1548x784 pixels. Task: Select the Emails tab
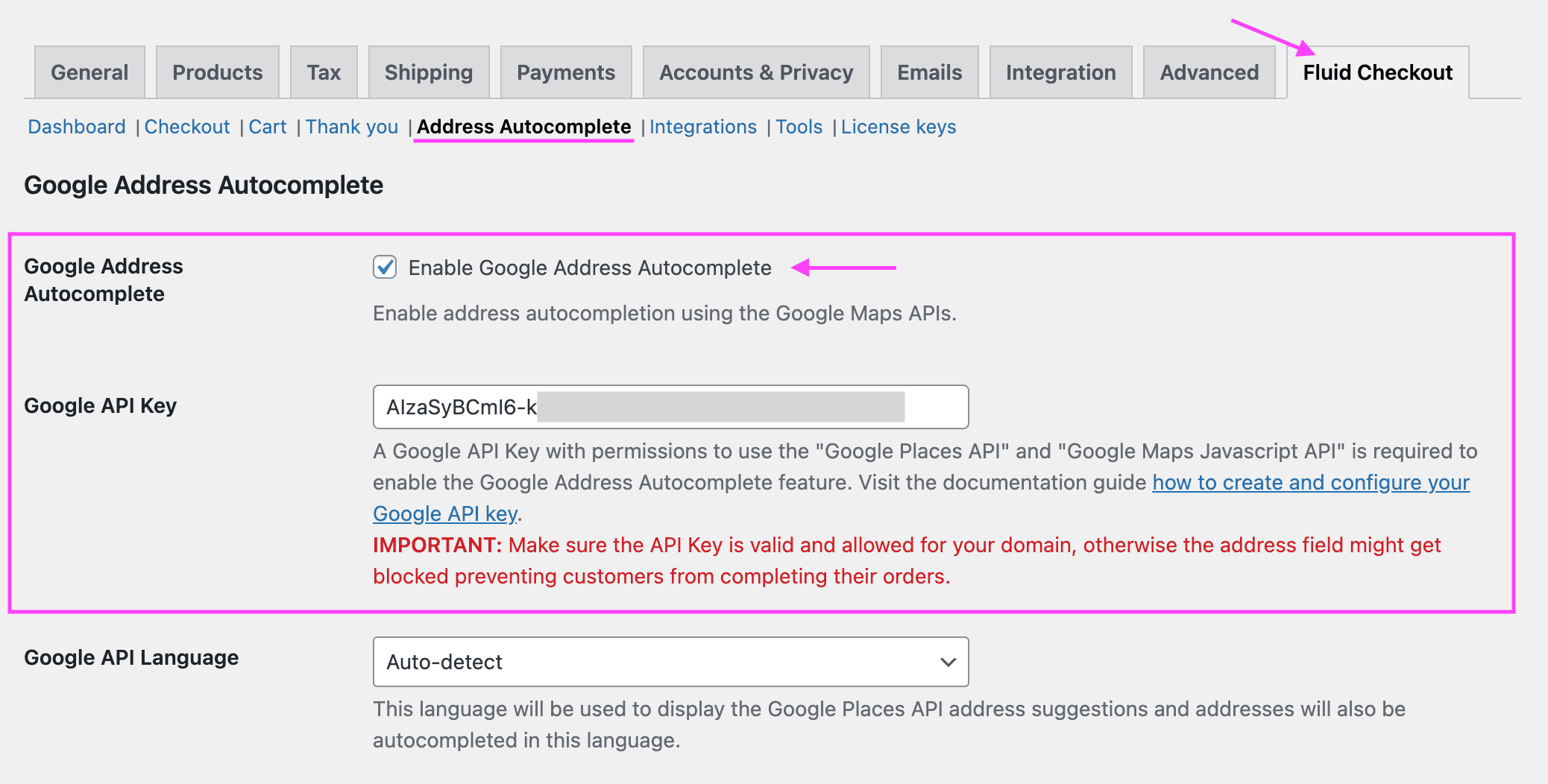coord(929,72)
